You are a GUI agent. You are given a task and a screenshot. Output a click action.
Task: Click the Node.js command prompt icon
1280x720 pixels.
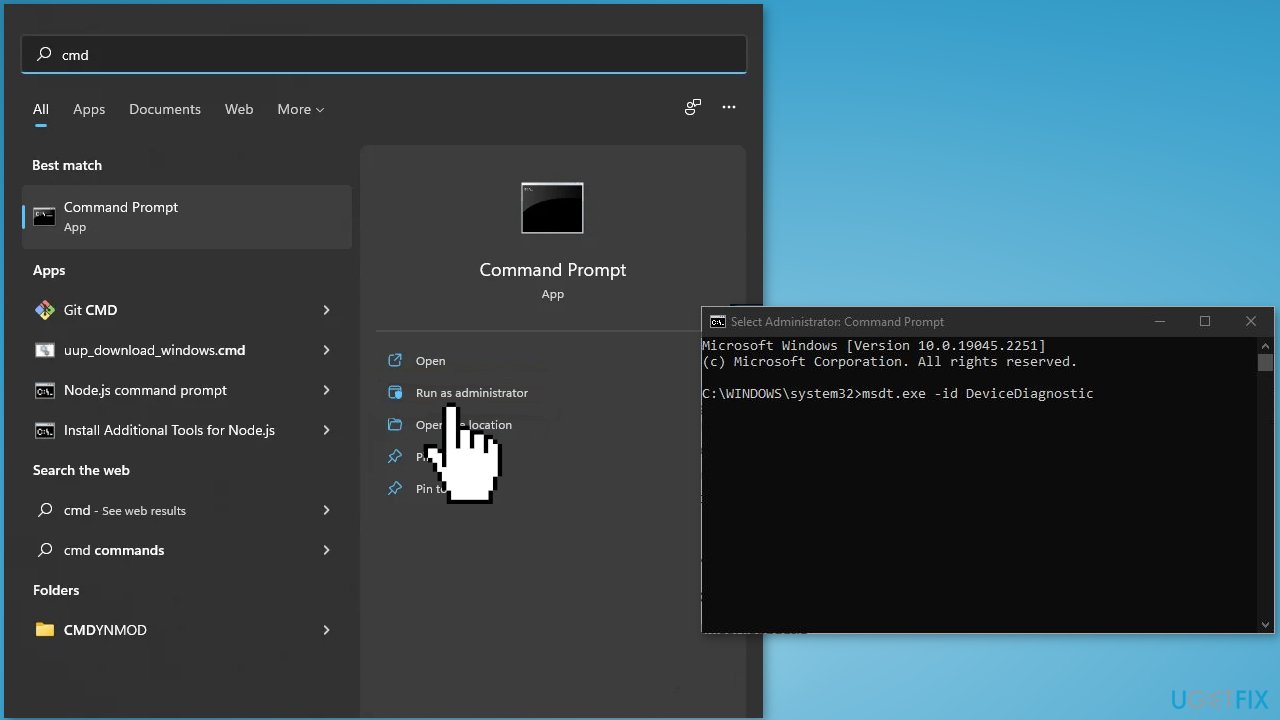(x=45, y=390)
